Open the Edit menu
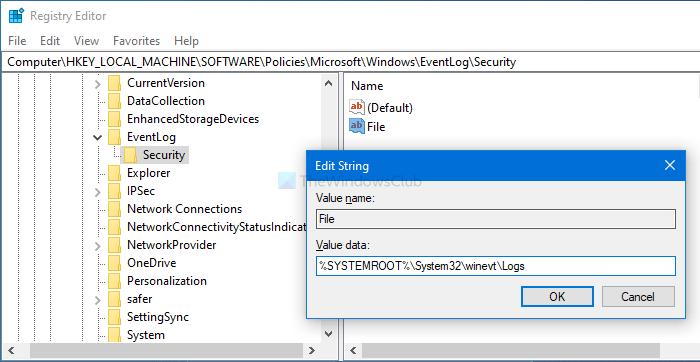This screenshot has height=362, width=700. (50, 41)
